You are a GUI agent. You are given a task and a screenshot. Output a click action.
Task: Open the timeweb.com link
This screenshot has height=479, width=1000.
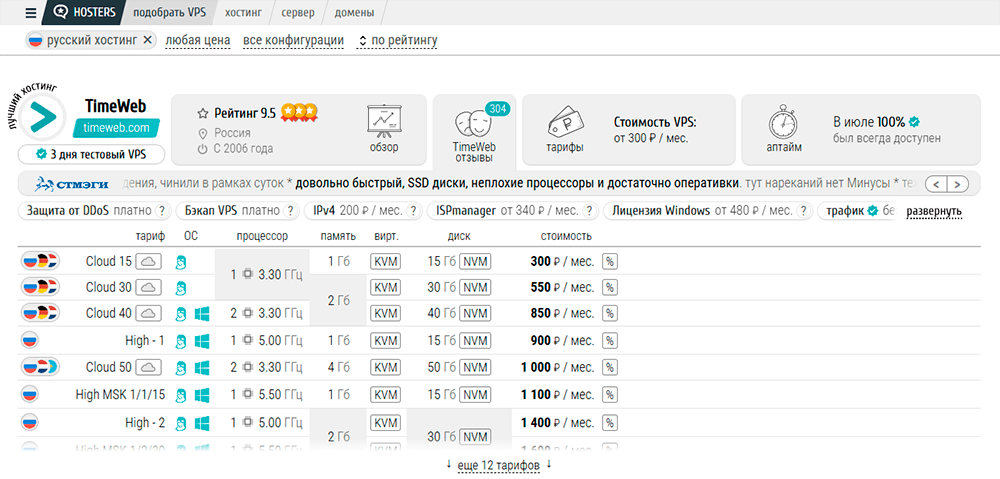[x=116, y=128]
